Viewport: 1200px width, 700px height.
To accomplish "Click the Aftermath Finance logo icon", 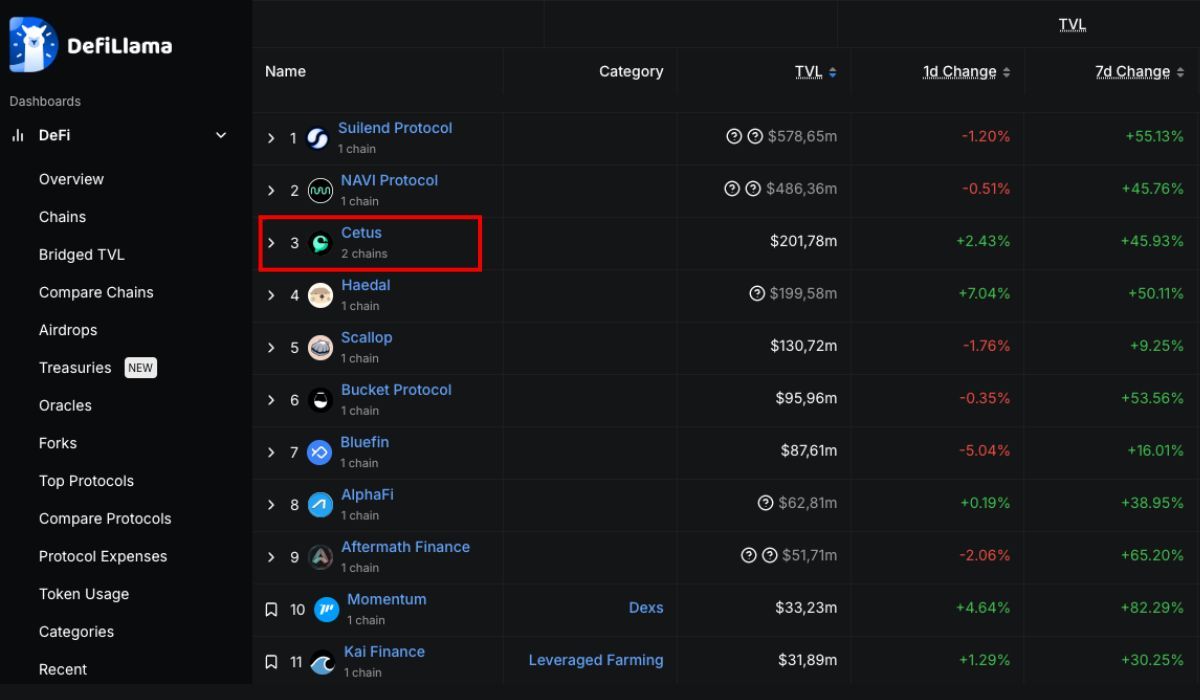I will 320,557.
